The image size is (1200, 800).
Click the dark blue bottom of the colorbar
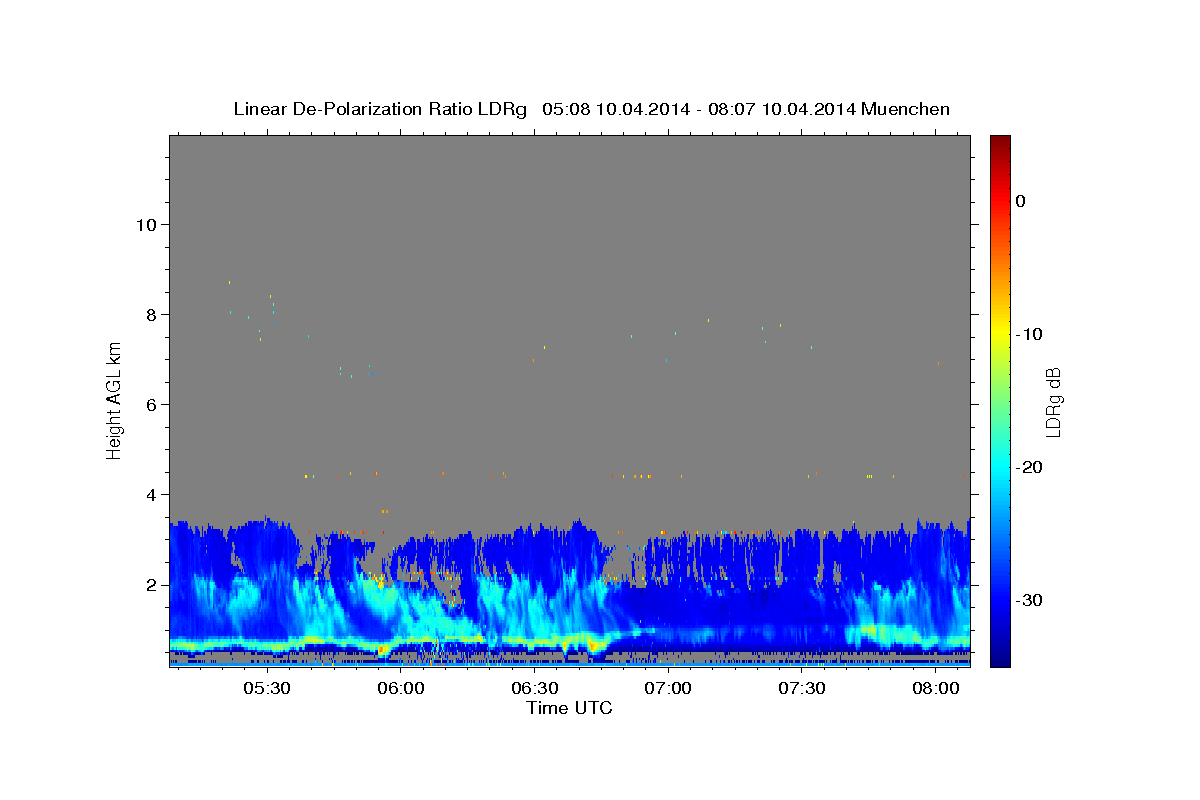[x=1000, y=655]
